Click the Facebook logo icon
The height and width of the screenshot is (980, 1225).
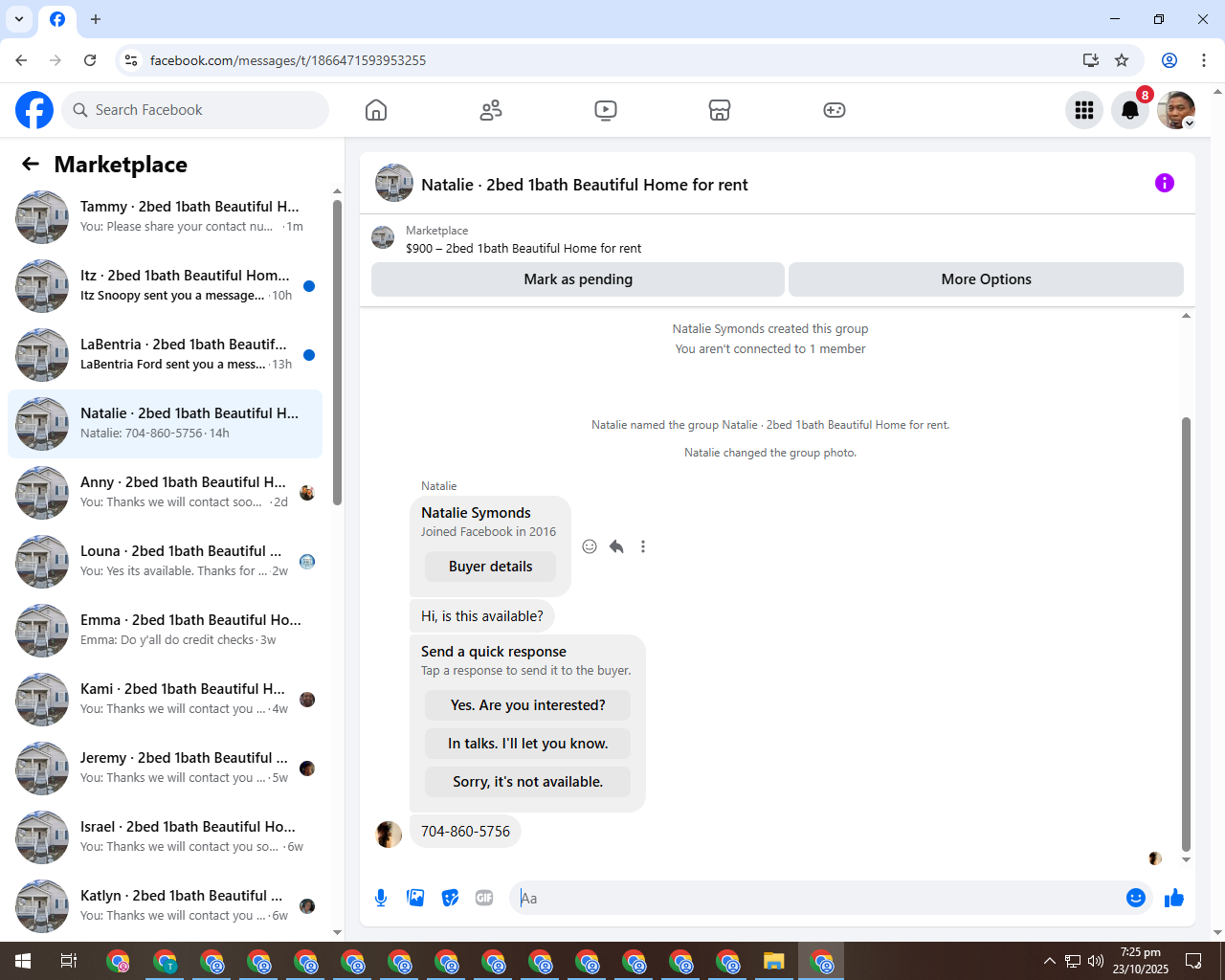pos(34,110)
